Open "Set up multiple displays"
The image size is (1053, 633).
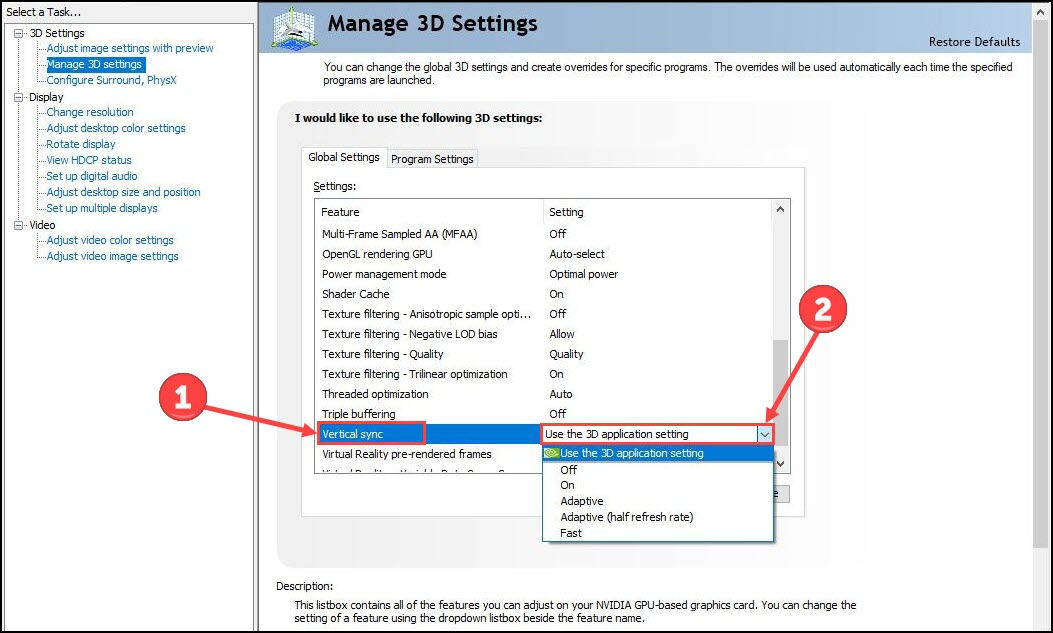pos(103,208)
